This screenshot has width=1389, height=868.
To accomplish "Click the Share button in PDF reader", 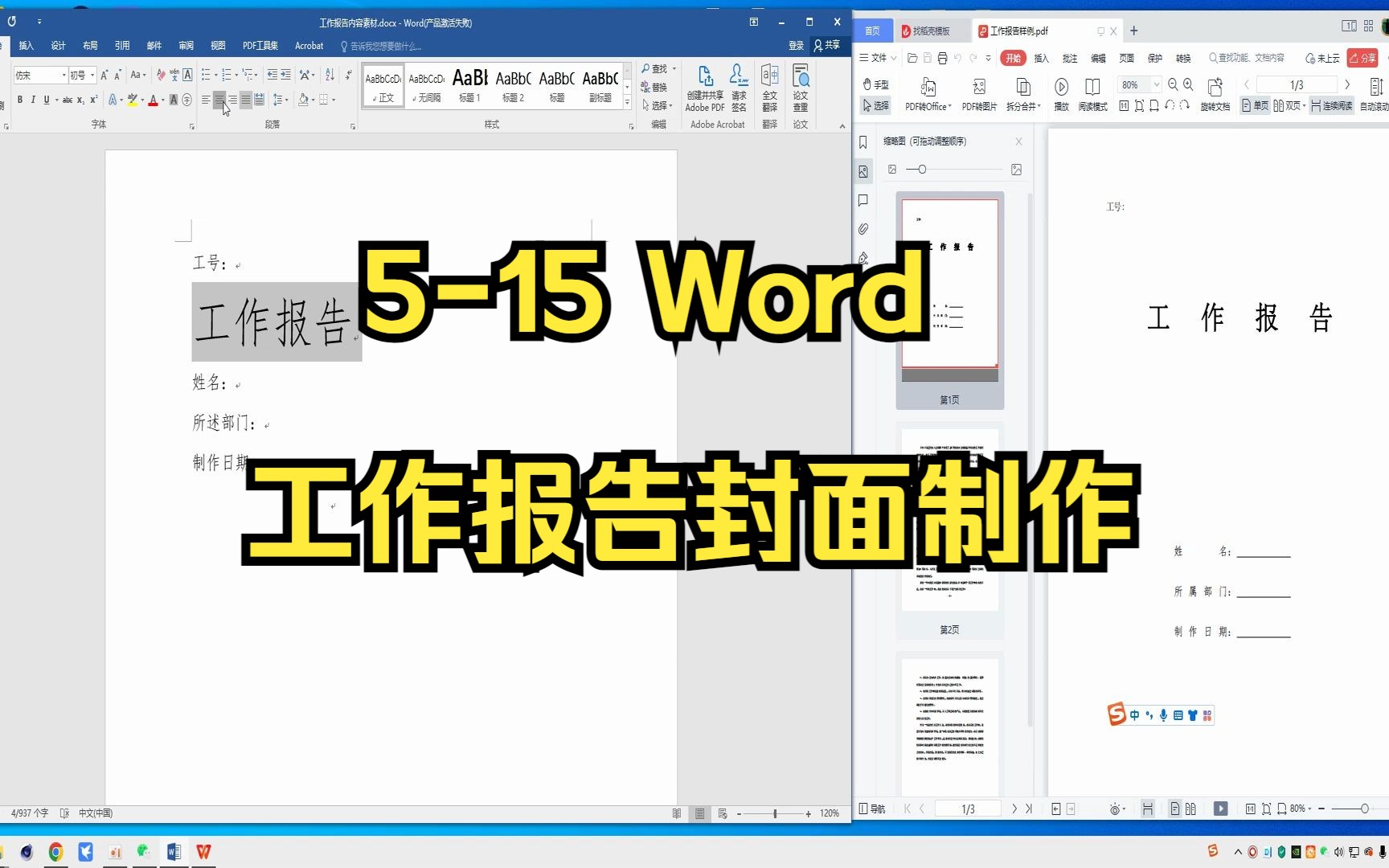I will point(1362,58).
